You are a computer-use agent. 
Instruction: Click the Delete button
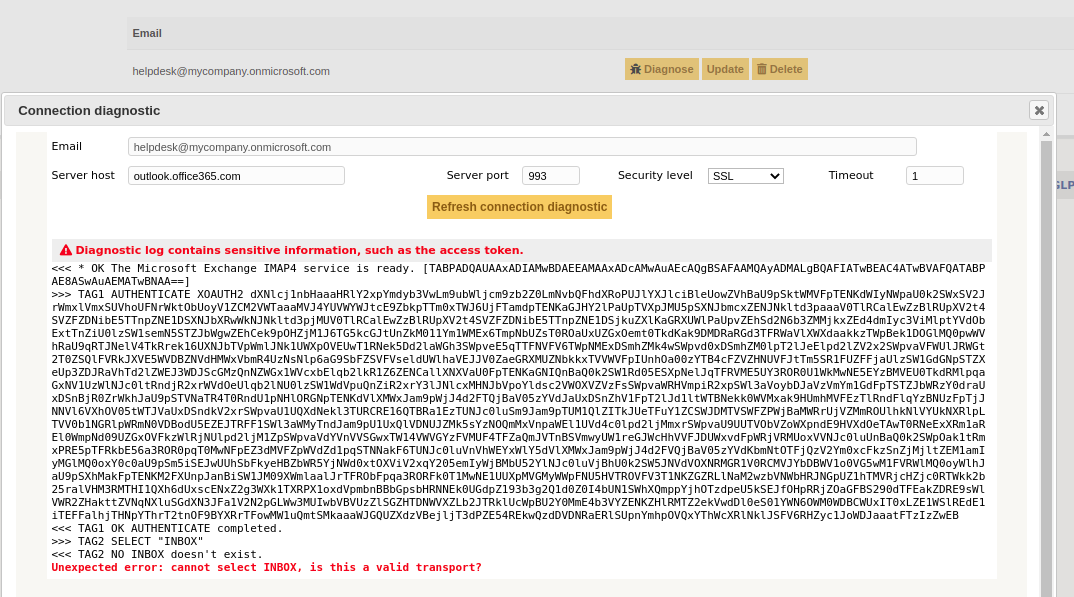(779, 69)
